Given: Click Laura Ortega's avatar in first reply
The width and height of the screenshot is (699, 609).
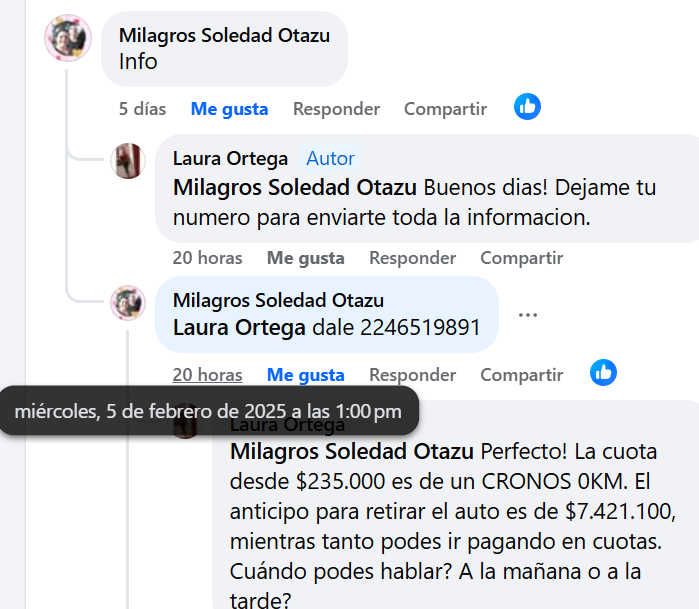Looking at the screenshot, I should pos(128,161).
